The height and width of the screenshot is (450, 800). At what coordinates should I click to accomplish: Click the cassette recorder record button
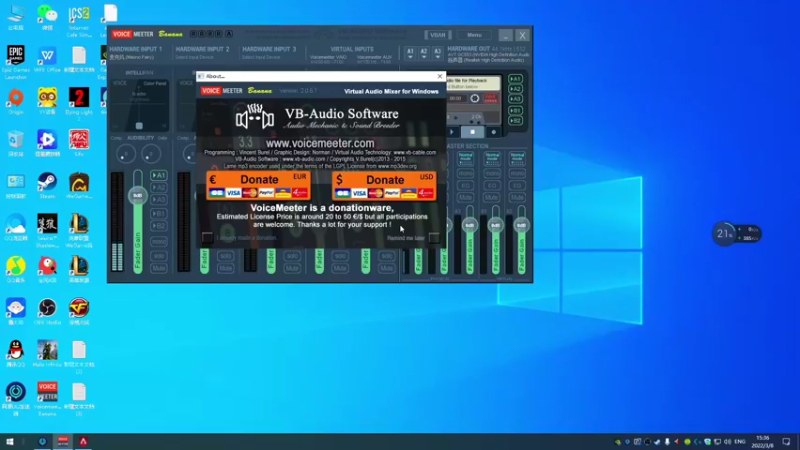click(493, 132)
